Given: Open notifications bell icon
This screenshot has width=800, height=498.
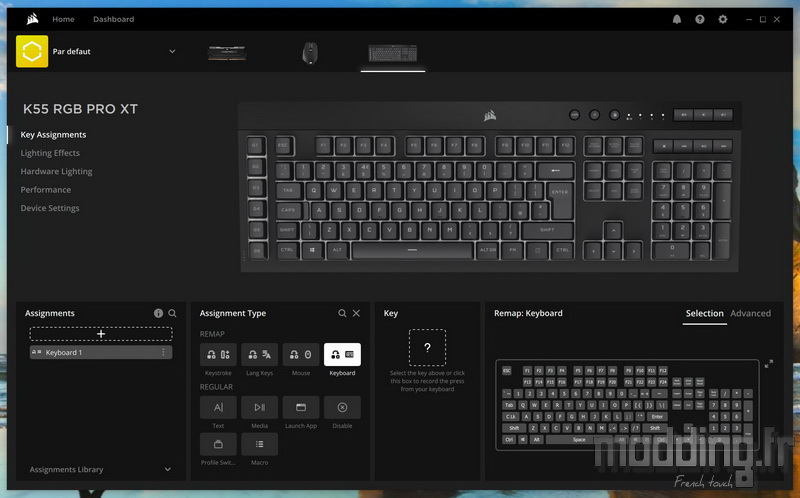Looking at the screenshot, I should 677,19.
